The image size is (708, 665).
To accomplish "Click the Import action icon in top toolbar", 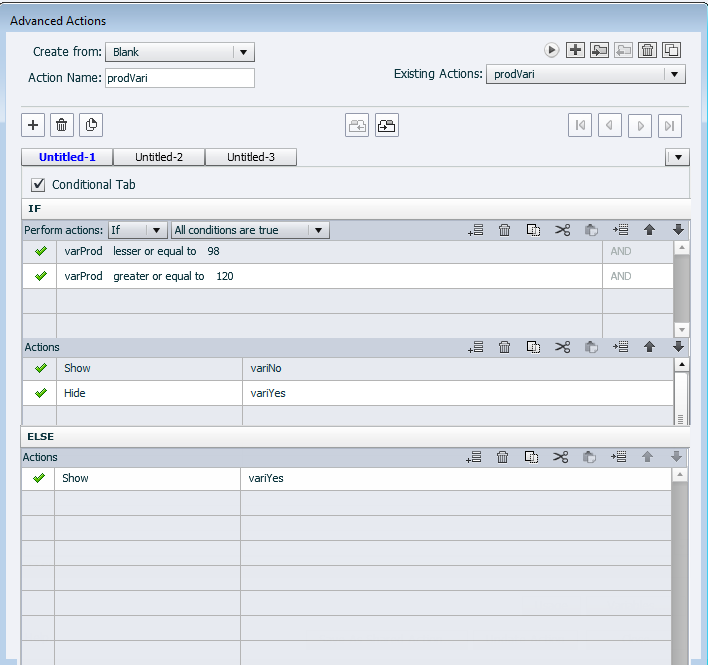I will coord(599,50).
